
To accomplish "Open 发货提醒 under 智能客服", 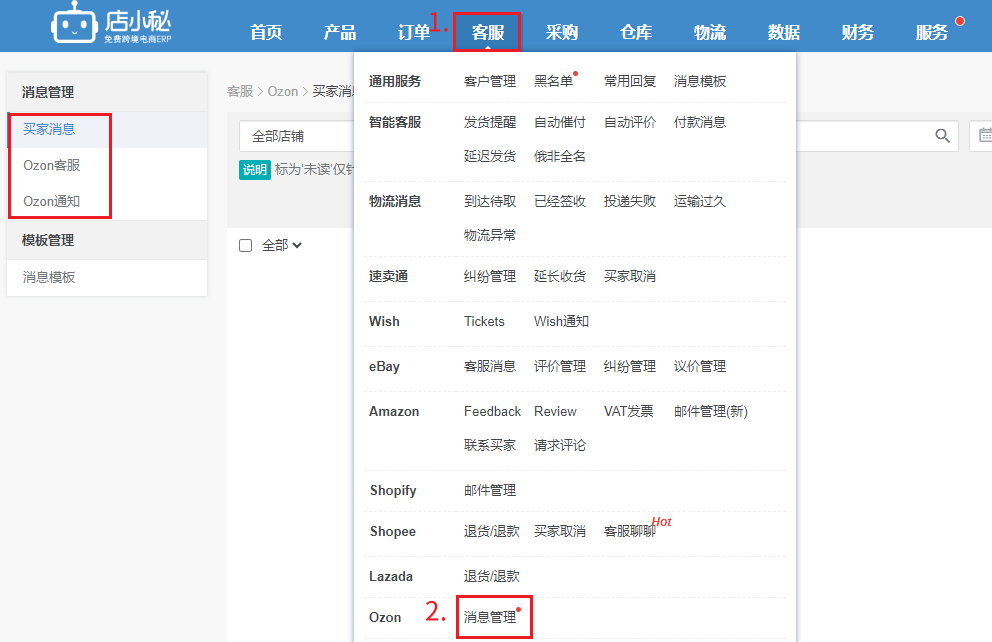I will 490,123.
